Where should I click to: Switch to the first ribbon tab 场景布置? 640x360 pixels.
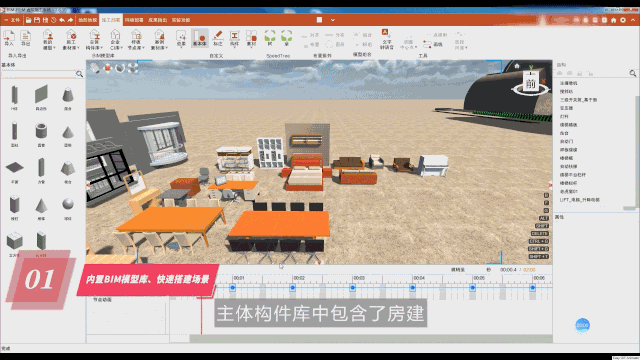[x=87, y=20]
